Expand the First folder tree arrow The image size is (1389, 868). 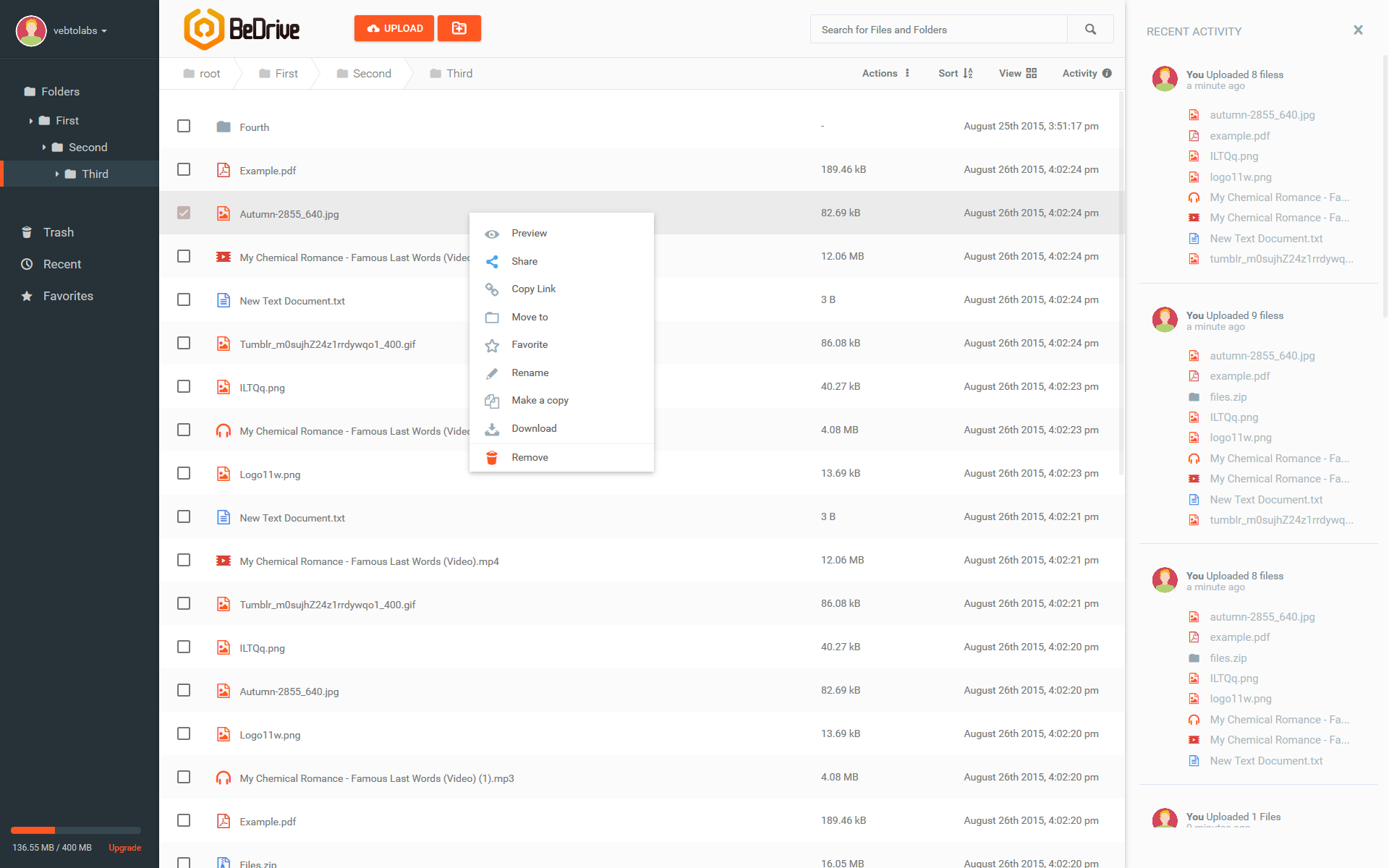[31, 121]
